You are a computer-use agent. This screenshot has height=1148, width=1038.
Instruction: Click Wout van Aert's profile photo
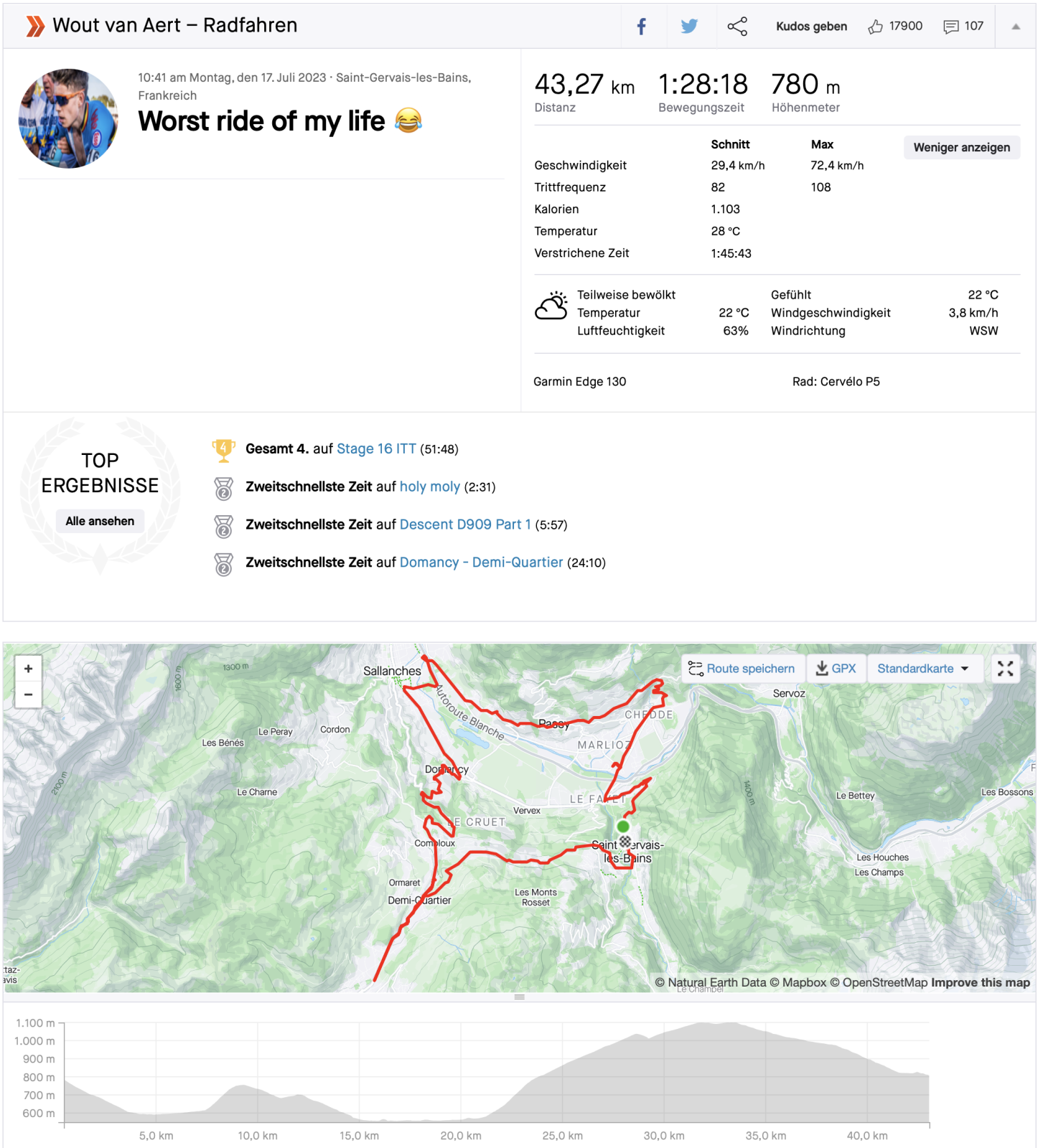pyautogui.click(x=68, y=118)
